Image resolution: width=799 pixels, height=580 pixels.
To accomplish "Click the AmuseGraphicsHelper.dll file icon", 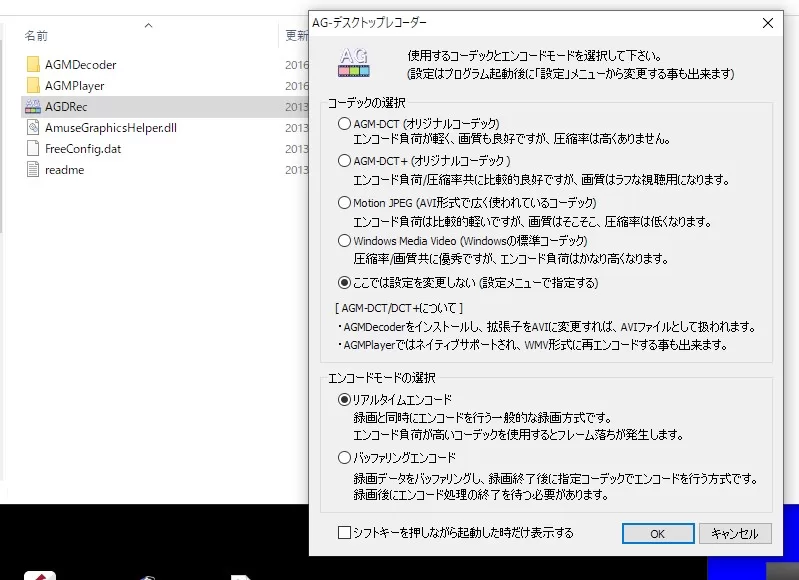I will 33,127.
